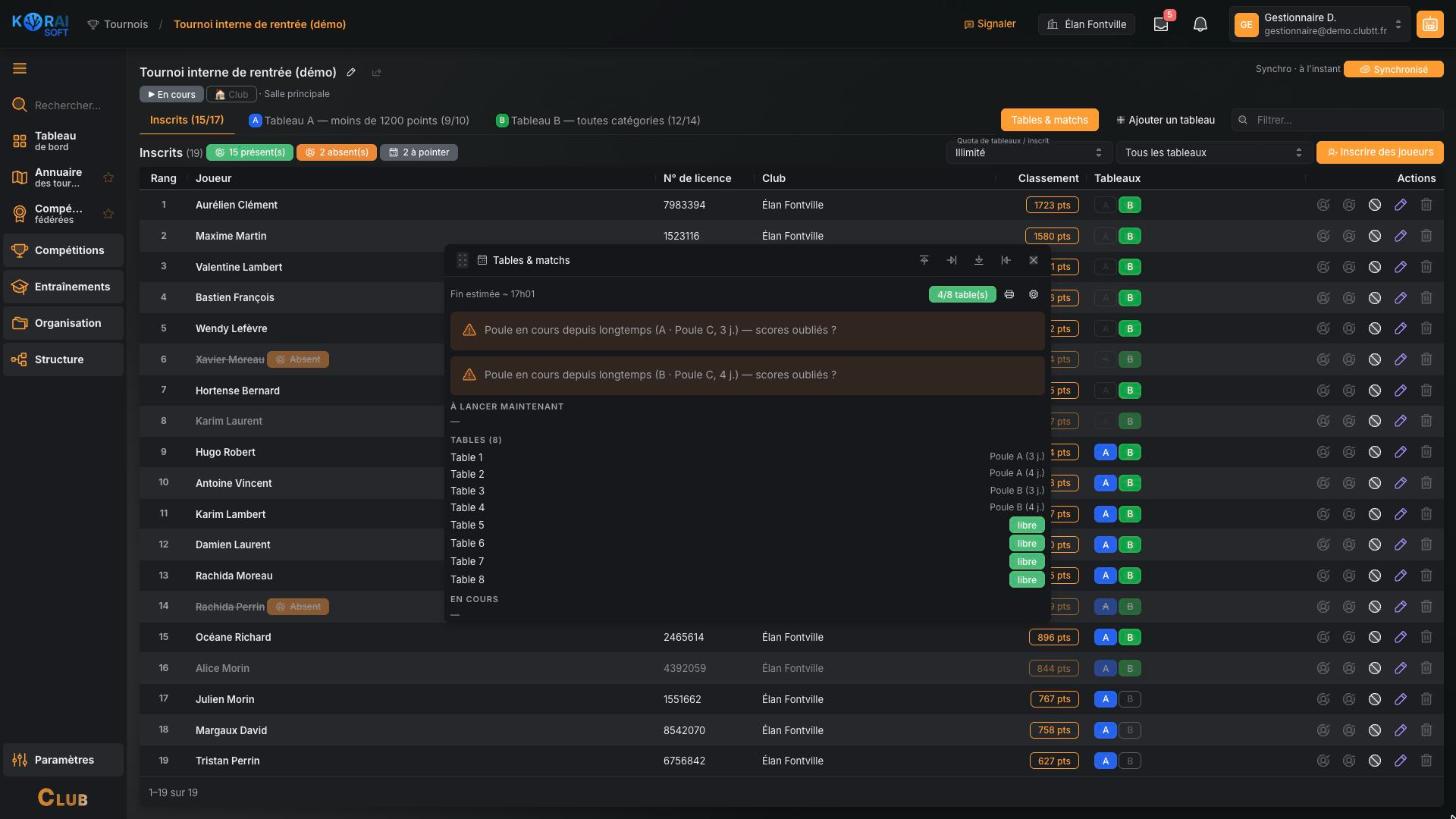The width and height of the screenshot is (1456, 819).
Task: Open the messages inbox with badge
Action: click(1161, 24)
